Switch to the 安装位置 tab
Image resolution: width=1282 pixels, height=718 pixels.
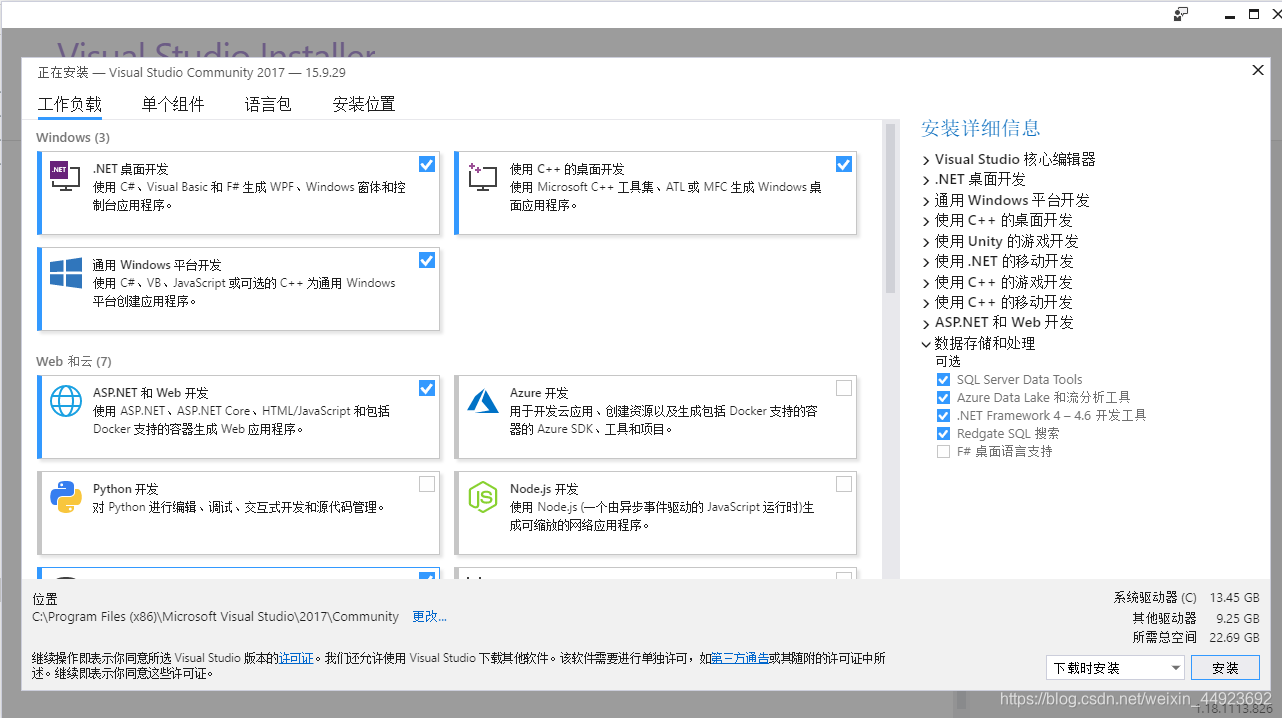(364, 104)
